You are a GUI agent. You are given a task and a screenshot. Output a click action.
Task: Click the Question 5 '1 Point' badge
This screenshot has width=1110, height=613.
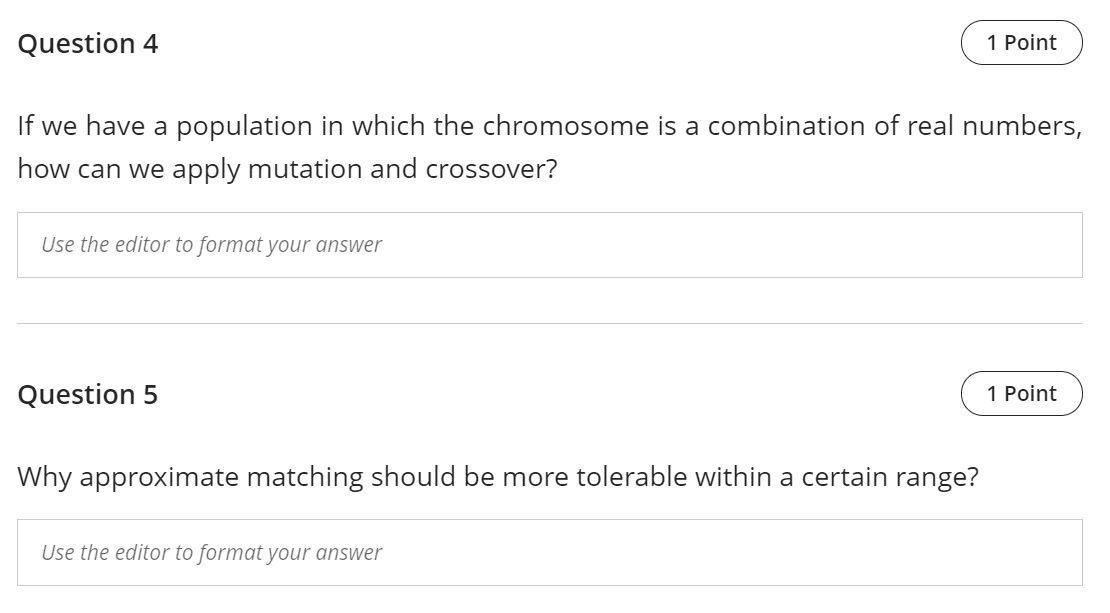(x=1021, y=394)
